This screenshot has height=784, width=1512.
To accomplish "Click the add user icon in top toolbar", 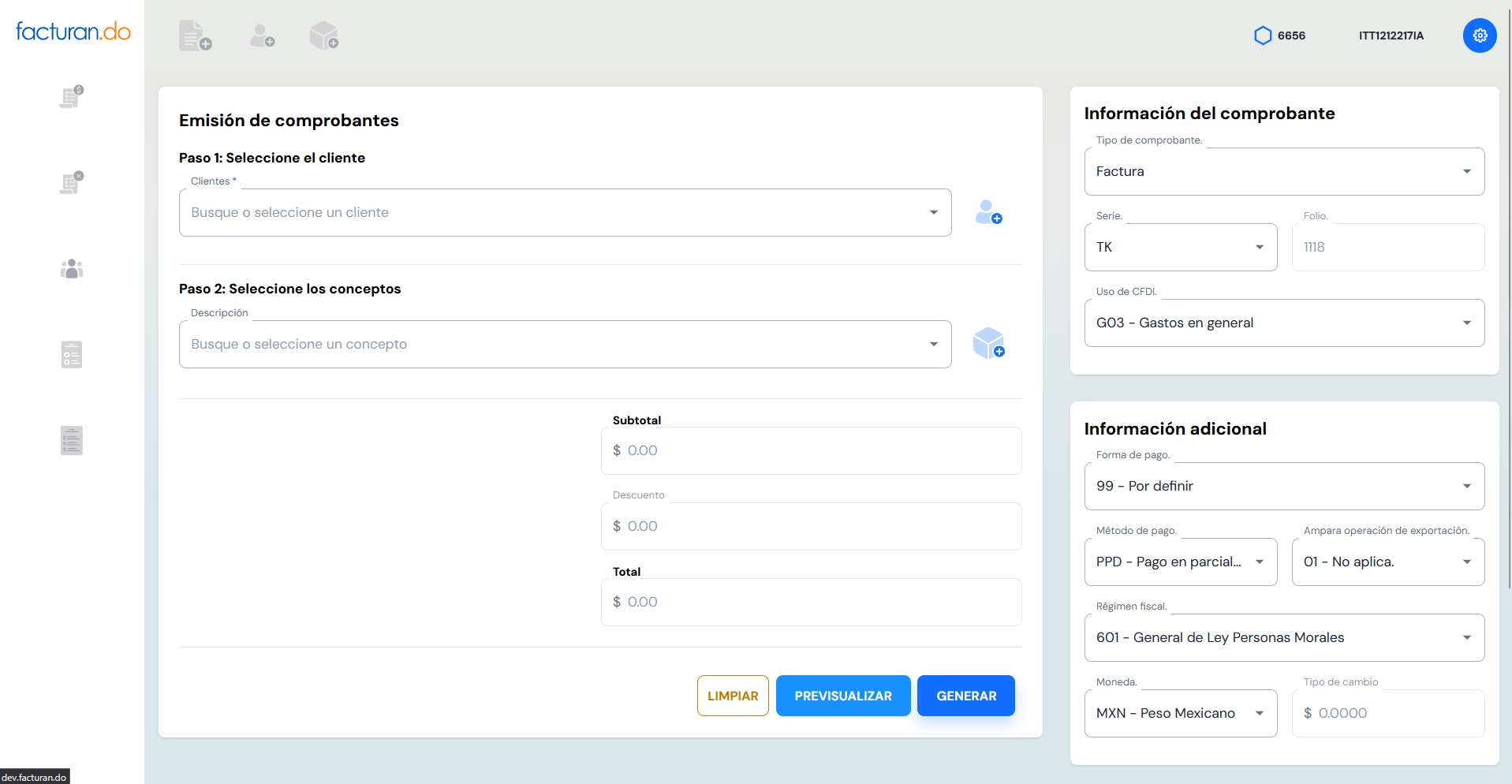I will click(x=262, y=35).
